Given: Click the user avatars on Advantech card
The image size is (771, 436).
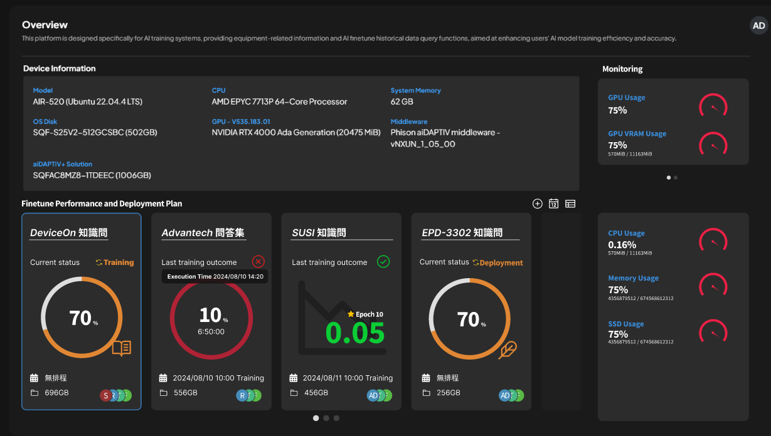Looking at the screenshot, I should coord(249,395).
